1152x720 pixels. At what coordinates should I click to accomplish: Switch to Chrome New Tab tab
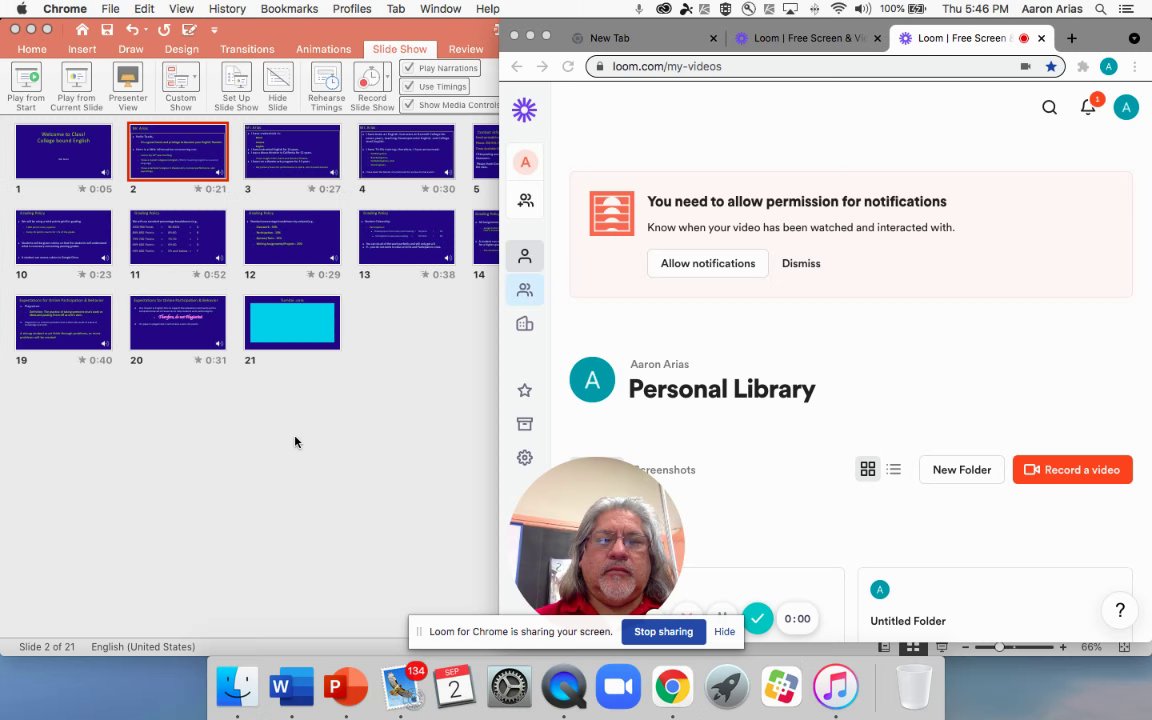(644, 38)
